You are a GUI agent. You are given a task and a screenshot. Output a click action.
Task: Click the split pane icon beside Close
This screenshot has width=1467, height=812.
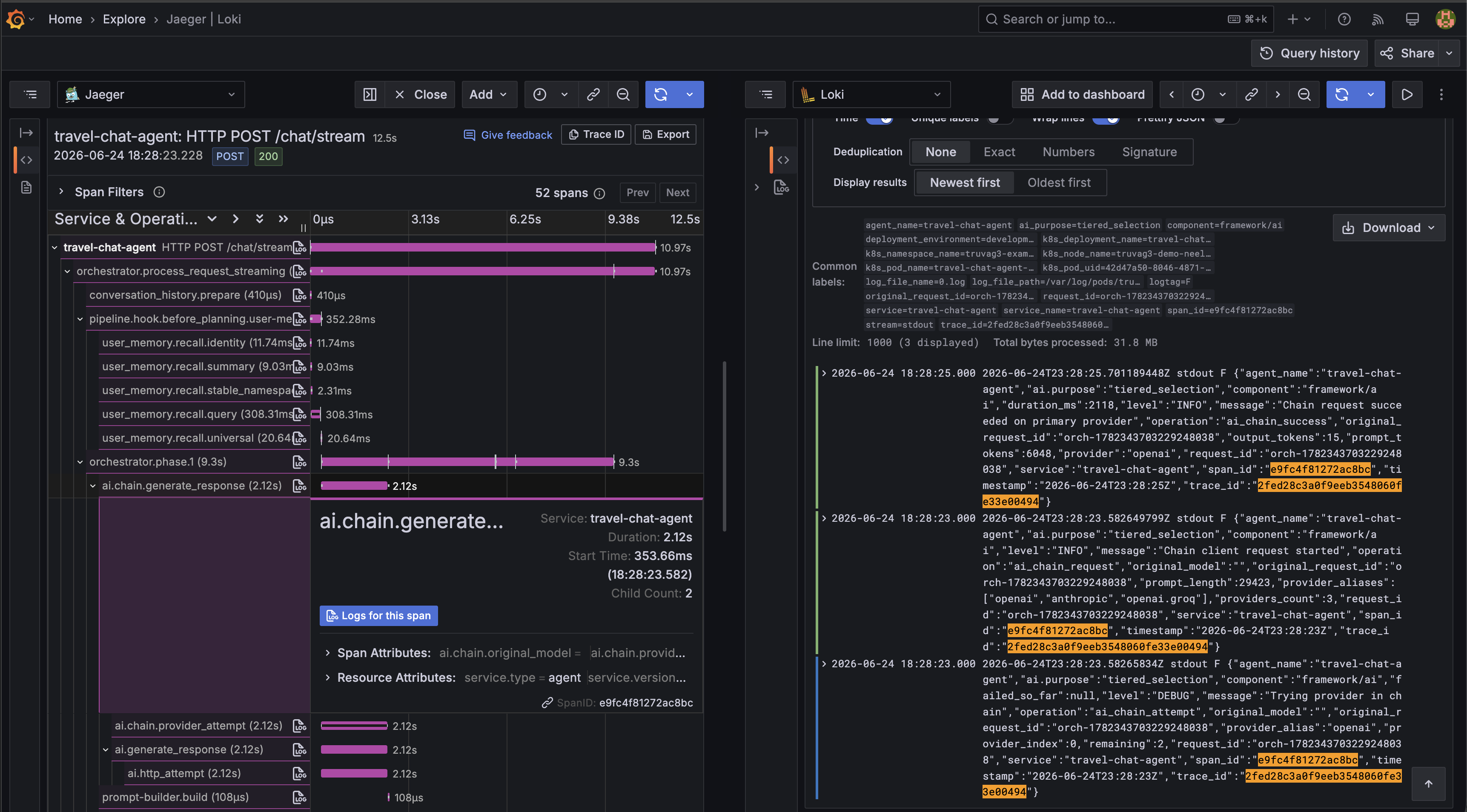(x=370, y=94)
